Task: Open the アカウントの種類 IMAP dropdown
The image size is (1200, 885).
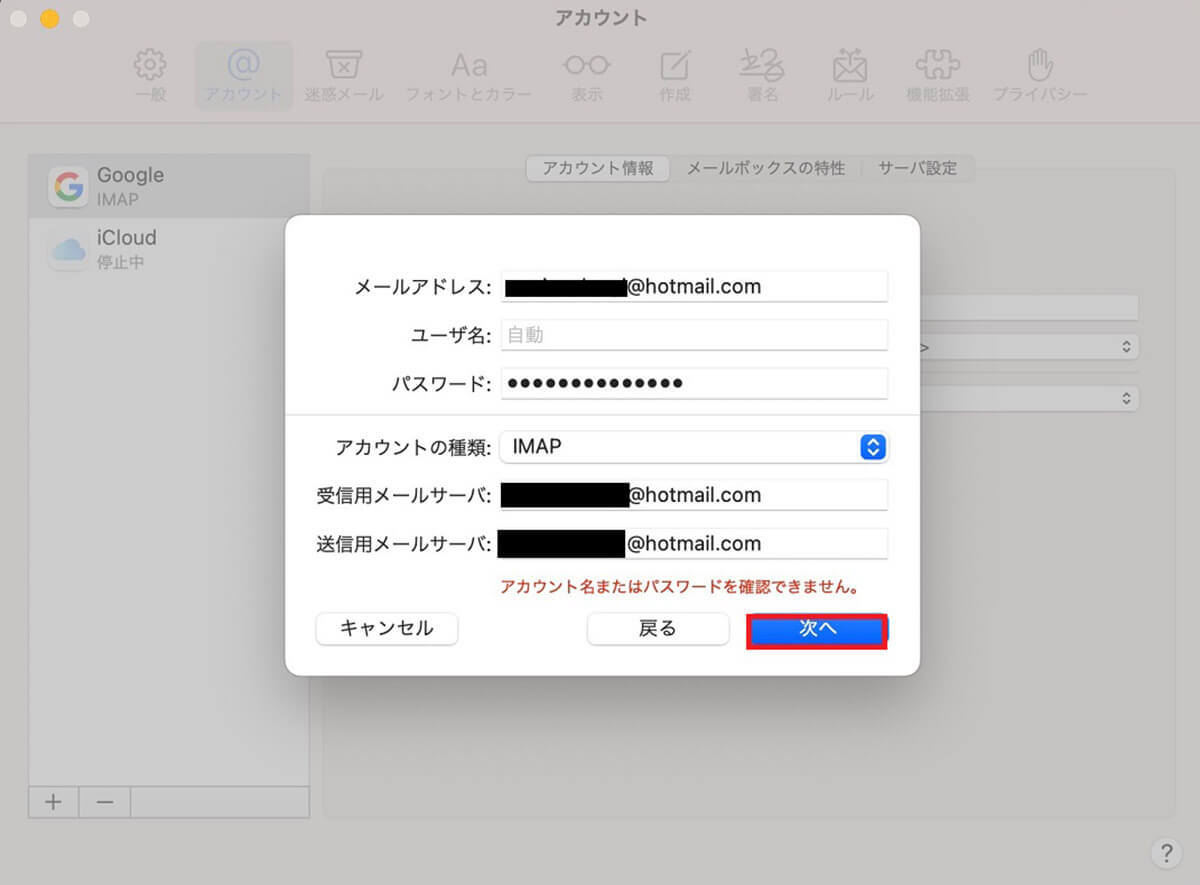Action: pos(694,447)
